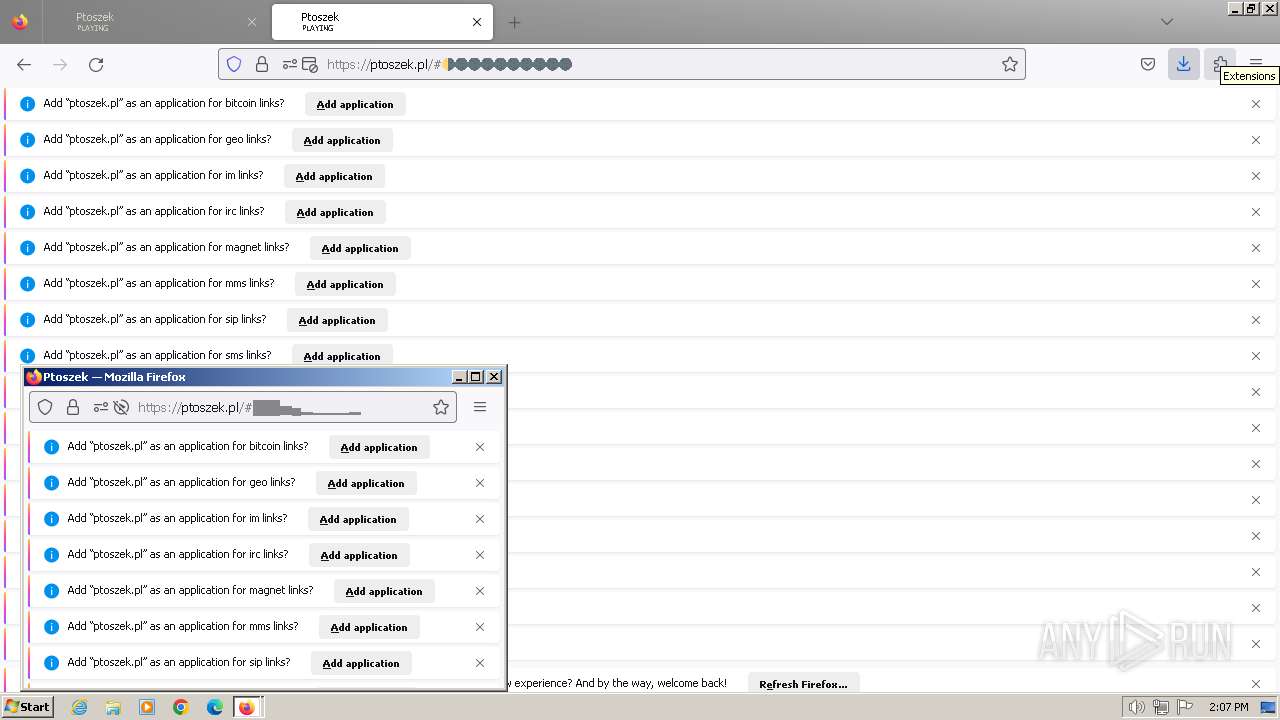1280x720 pixels.
Task: Add application for geo links in main window
Action: click(342, 140)
